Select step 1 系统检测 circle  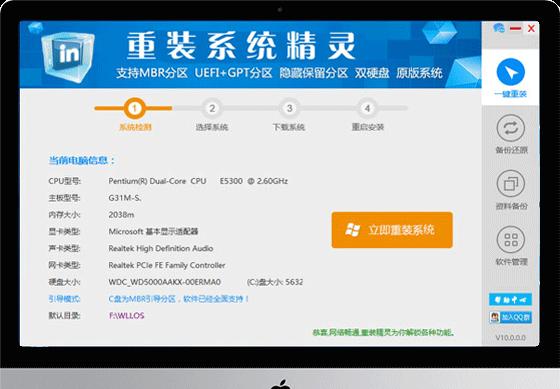click(135, 108)
